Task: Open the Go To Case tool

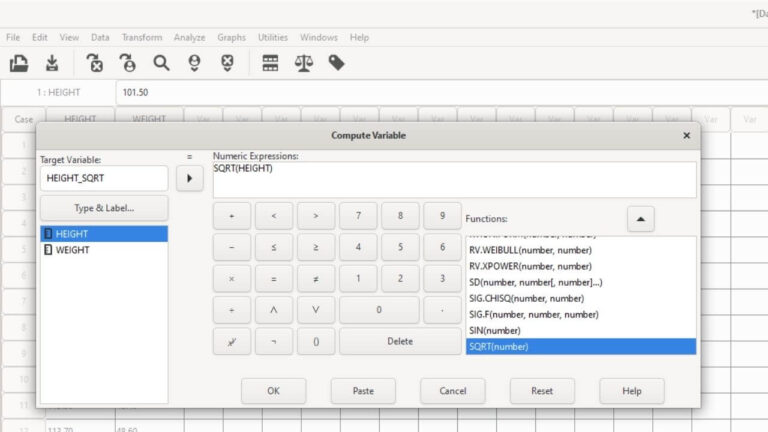Action: (128, 63)
